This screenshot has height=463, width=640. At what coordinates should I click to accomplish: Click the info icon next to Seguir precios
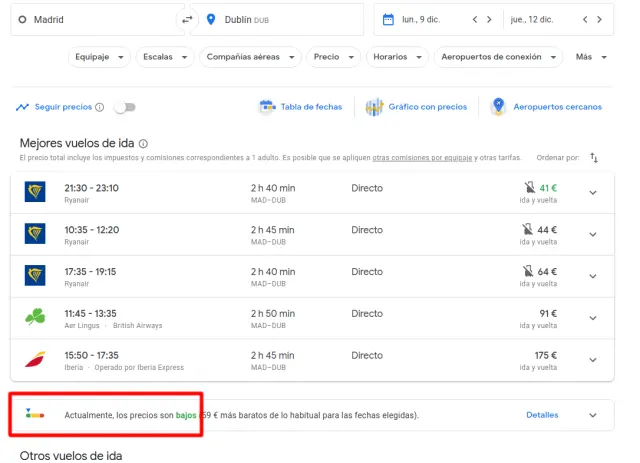point(100,107)
